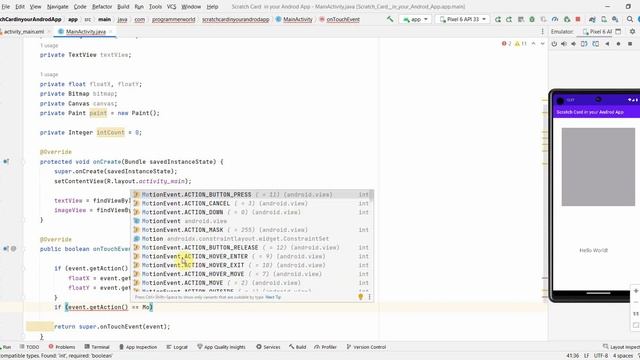
Task: Click the Next Tip link in popup
Action: coord(273,297)
